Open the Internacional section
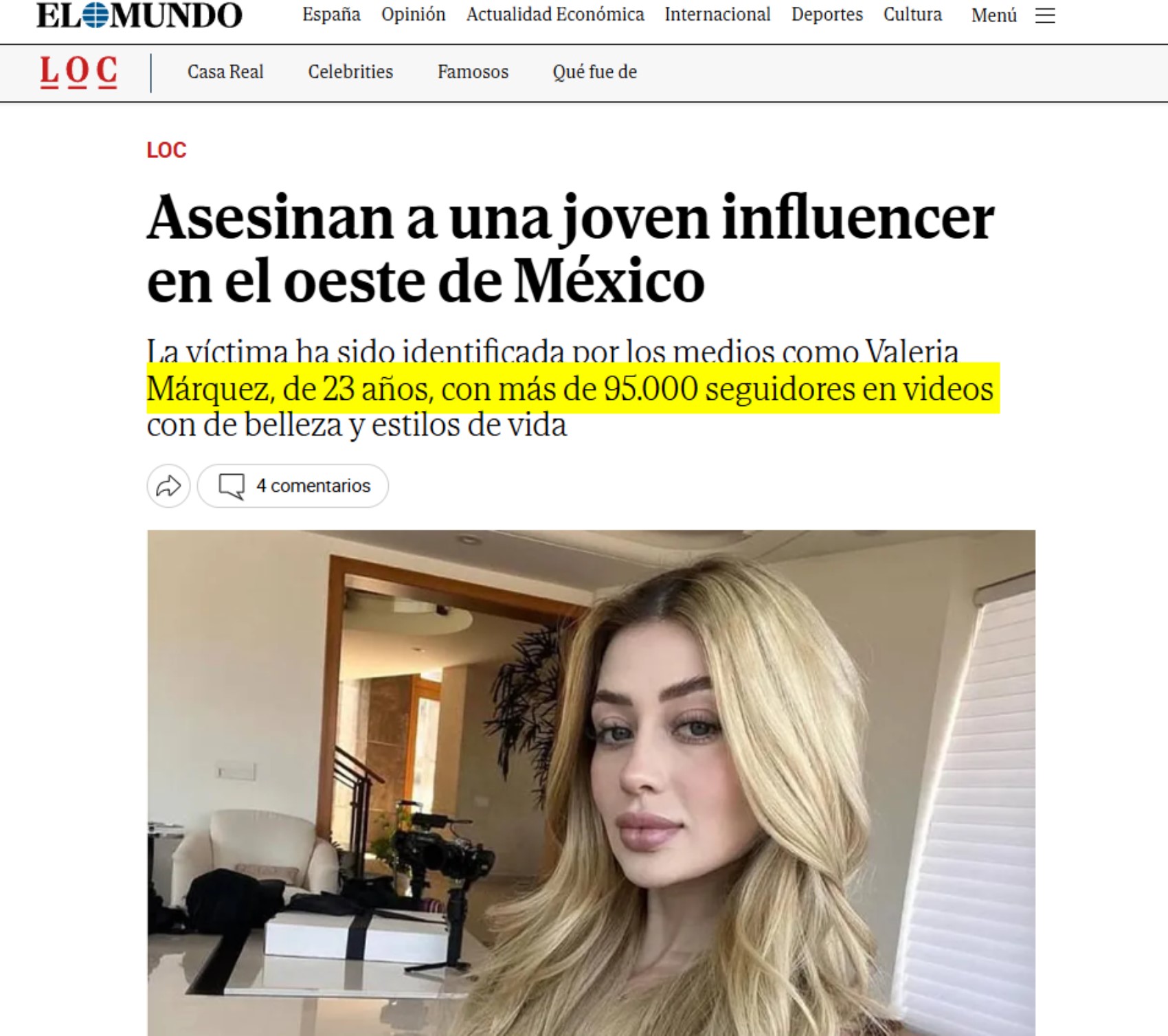Image resolution: width=1168 pixels, height=1036 pixels. tap(717, 14)
